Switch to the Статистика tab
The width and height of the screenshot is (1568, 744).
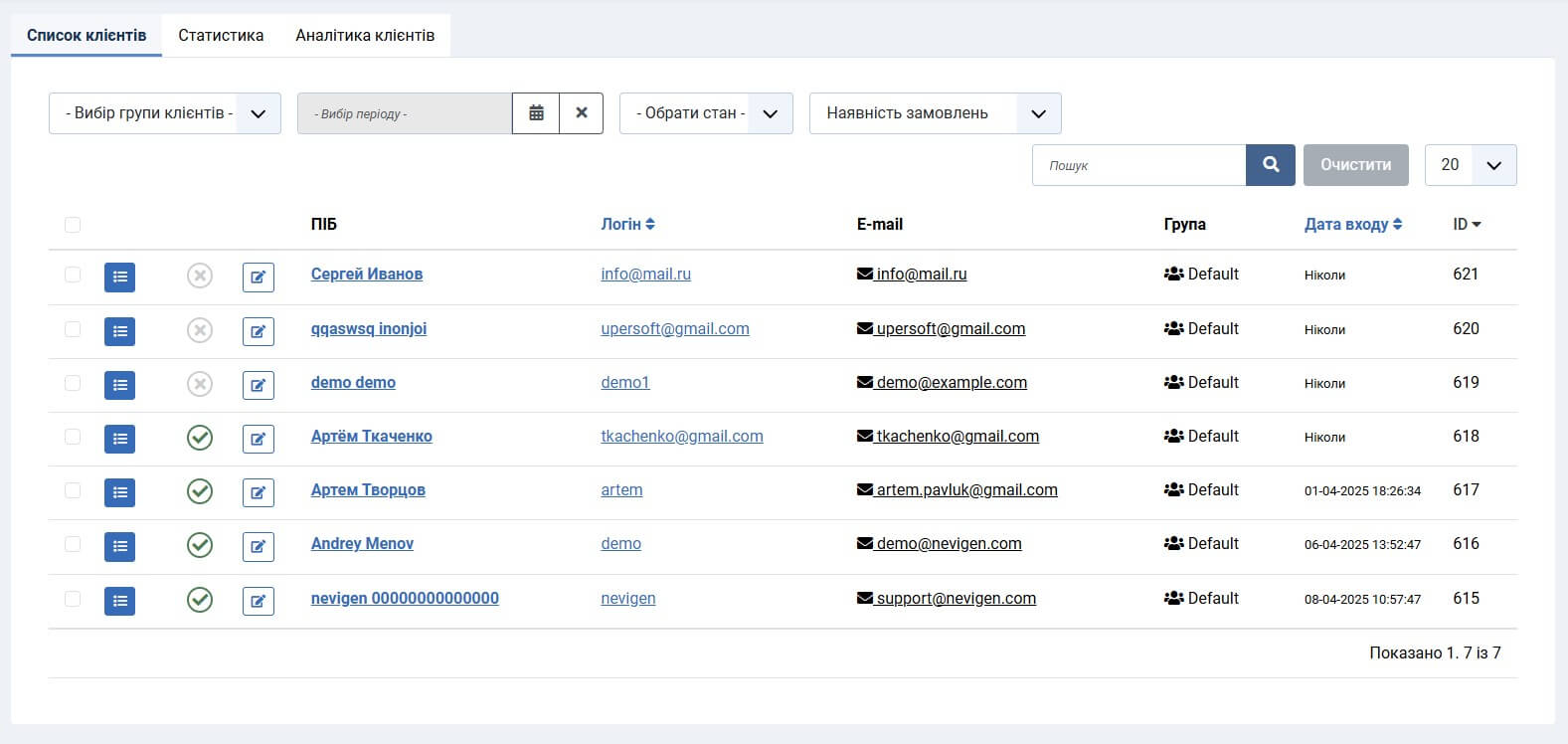[x=221, y=35]
